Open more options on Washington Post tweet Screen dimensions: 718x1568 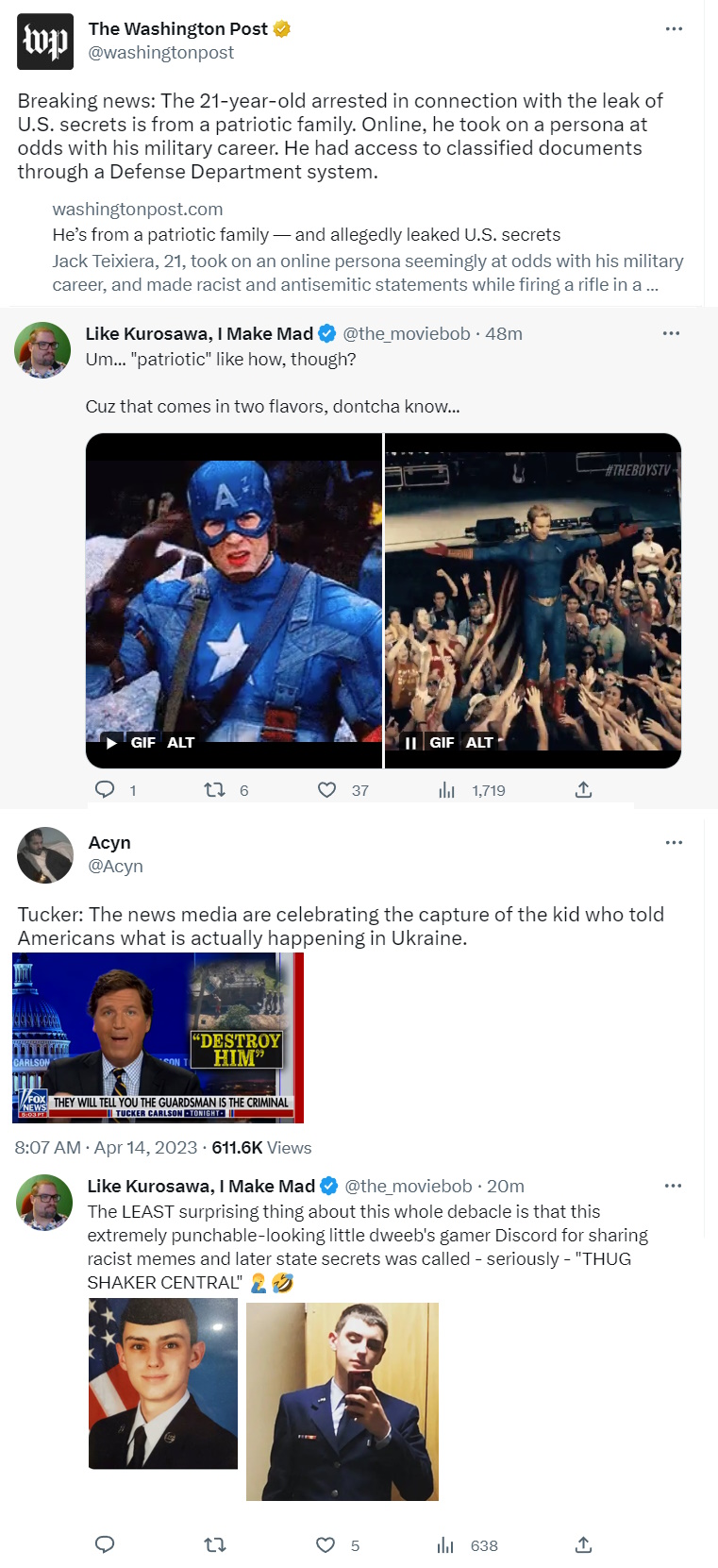[x=674, y=29]
